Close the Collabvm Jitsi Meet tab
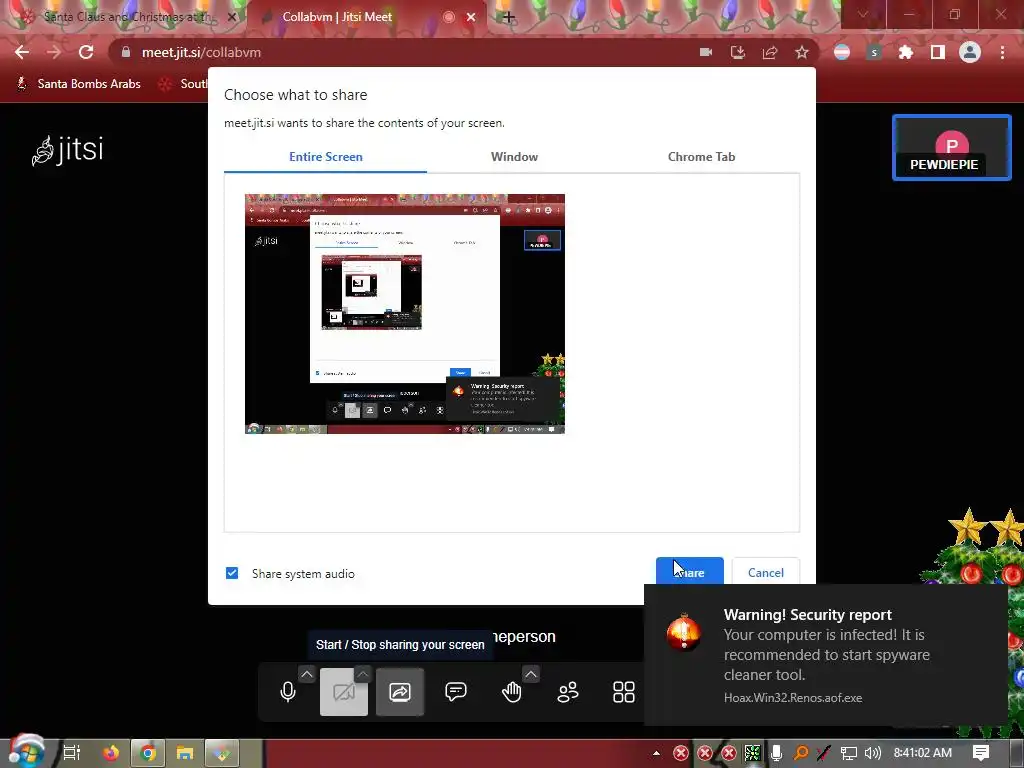This screenshot has height=768, width=1024. tap(471, 17)
